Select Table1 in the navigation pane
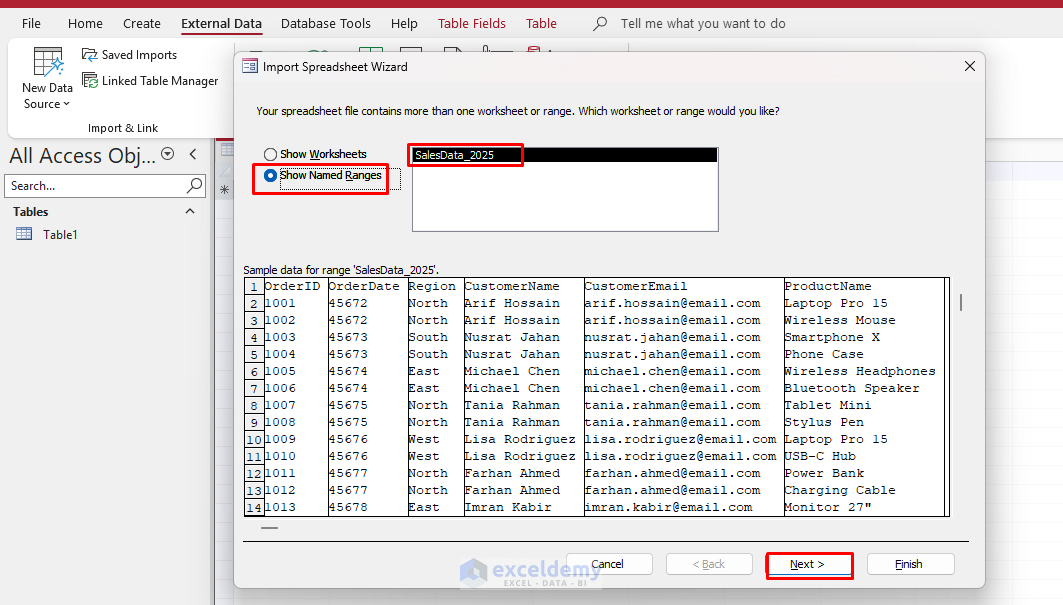Screen dimensions: 1063x605 pyautogui.click(x=60, y=235)
